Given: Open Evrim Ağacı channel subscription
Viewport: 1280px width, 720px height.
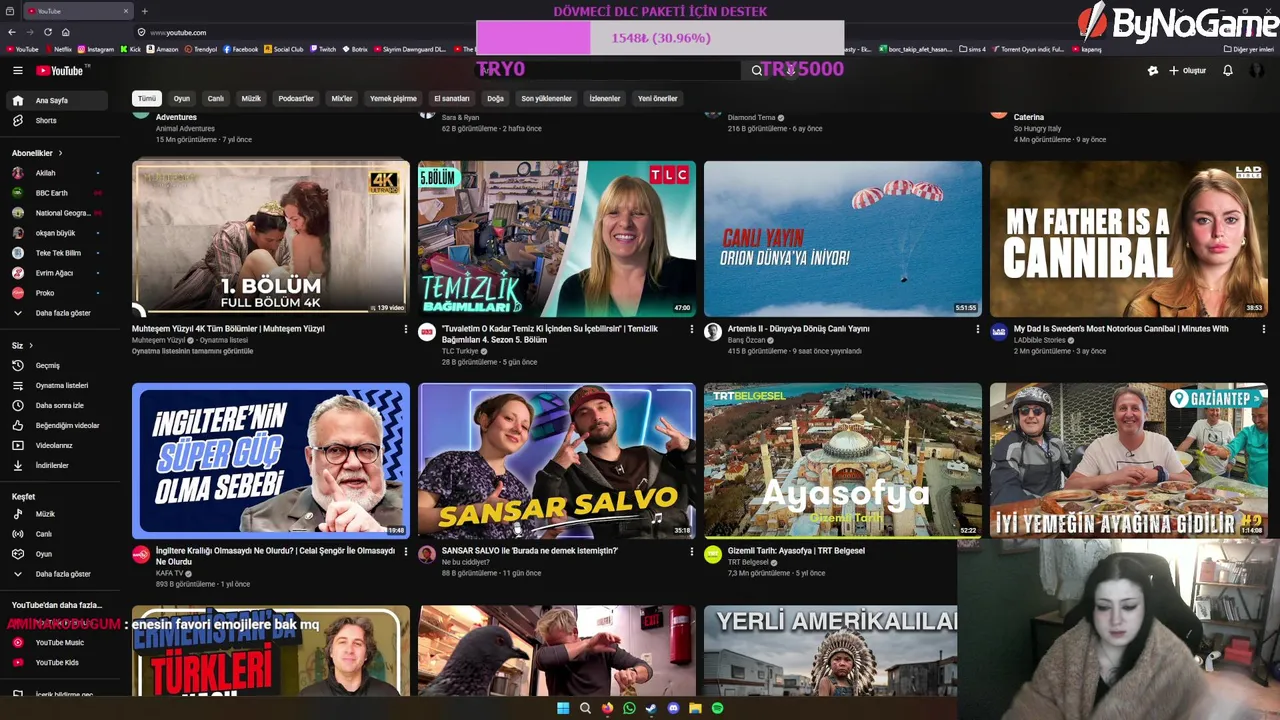Looking at the screenshot, I should click(56, 273).
